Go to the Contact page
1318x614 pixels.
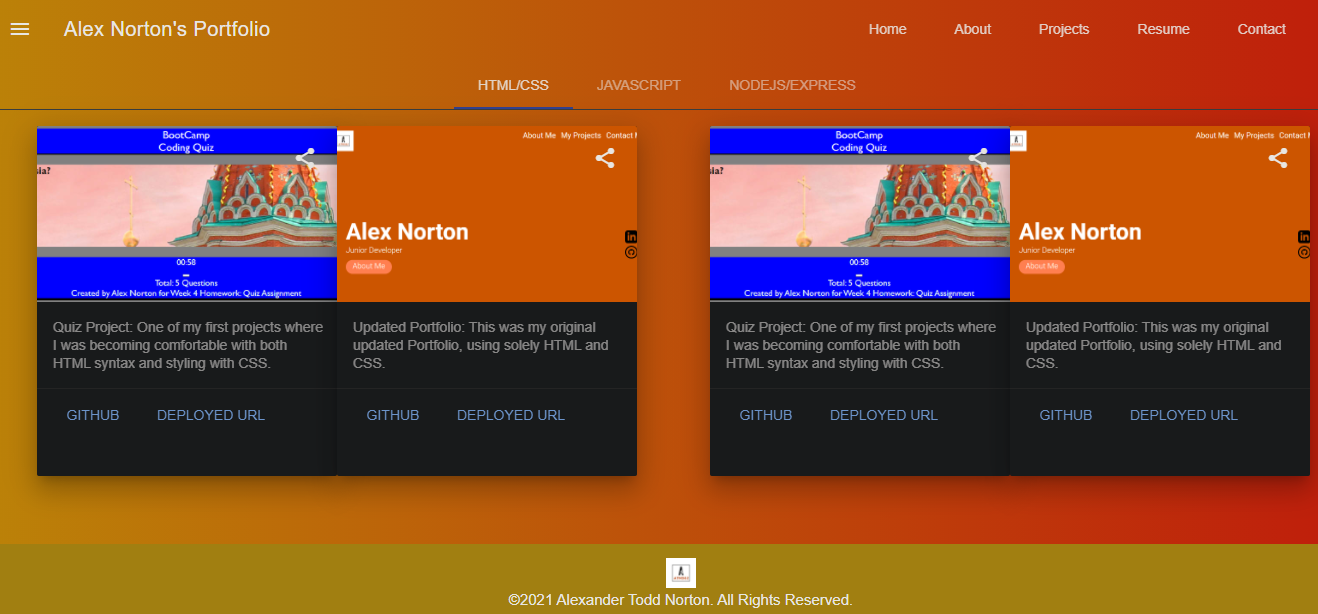point(1261,29)
